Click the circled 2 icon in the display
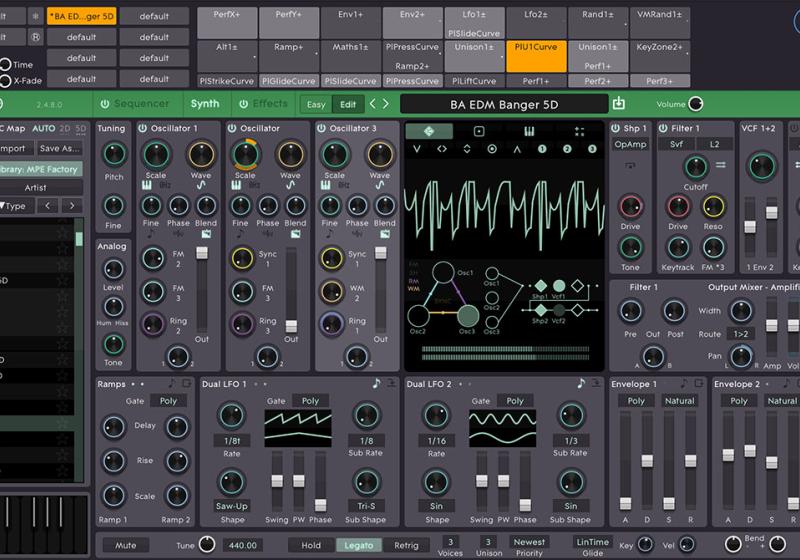This screenshot has height=560, width=800. [x=567, y=149]
